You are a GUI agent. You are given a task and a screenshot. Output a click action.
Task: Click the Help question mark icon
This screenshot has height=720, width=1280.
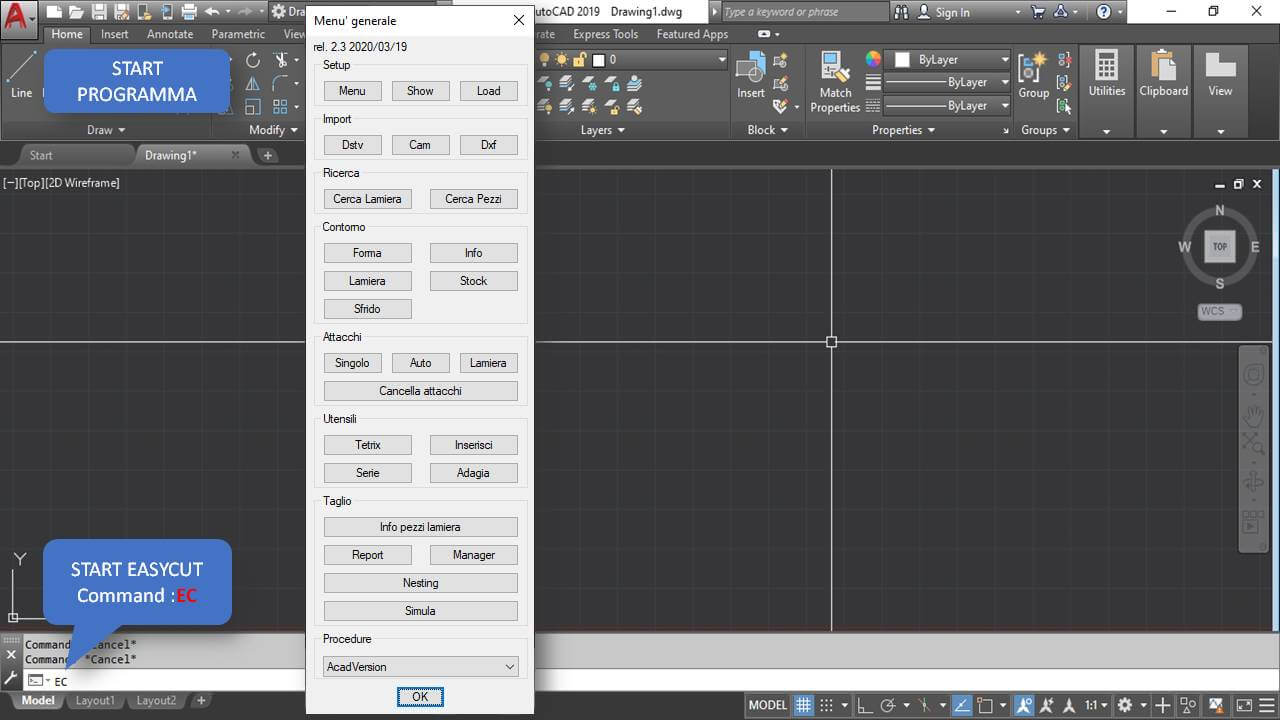point(1104,12)
